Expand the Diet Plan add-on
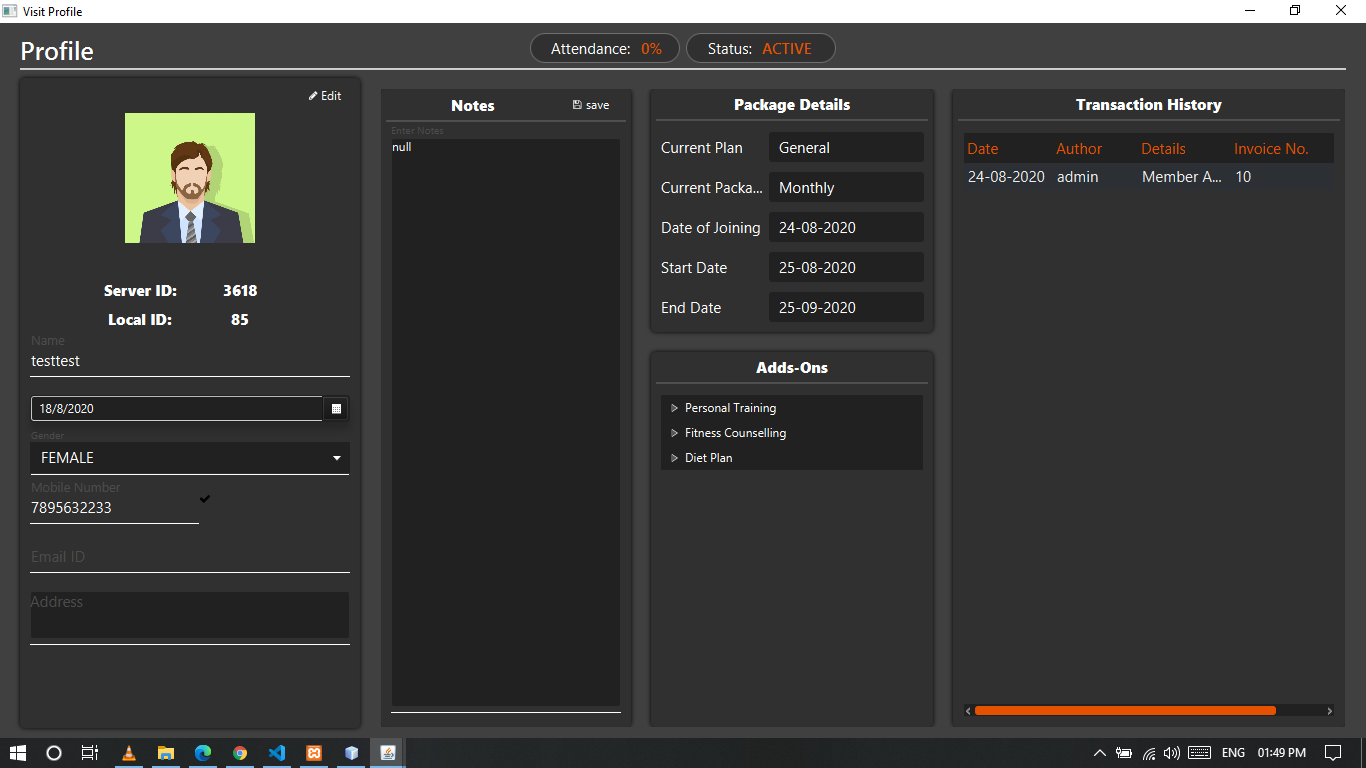 click(674, 458)
